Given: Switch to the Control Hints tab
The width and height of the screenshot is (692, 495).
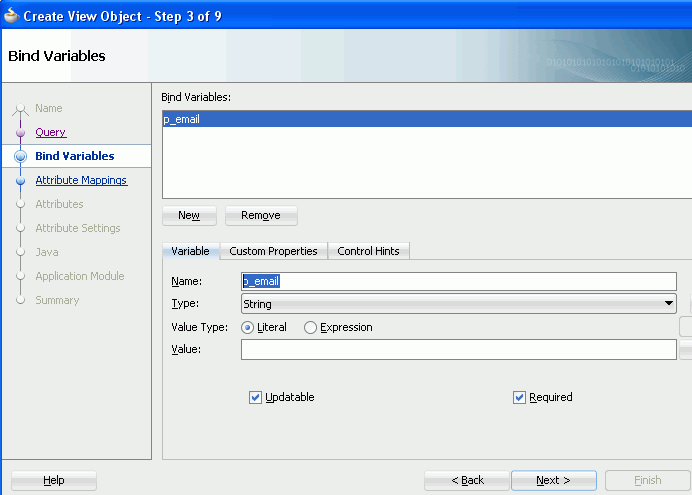Looking at the screenshot, I should pyautogui.click(x=368, y=251).
